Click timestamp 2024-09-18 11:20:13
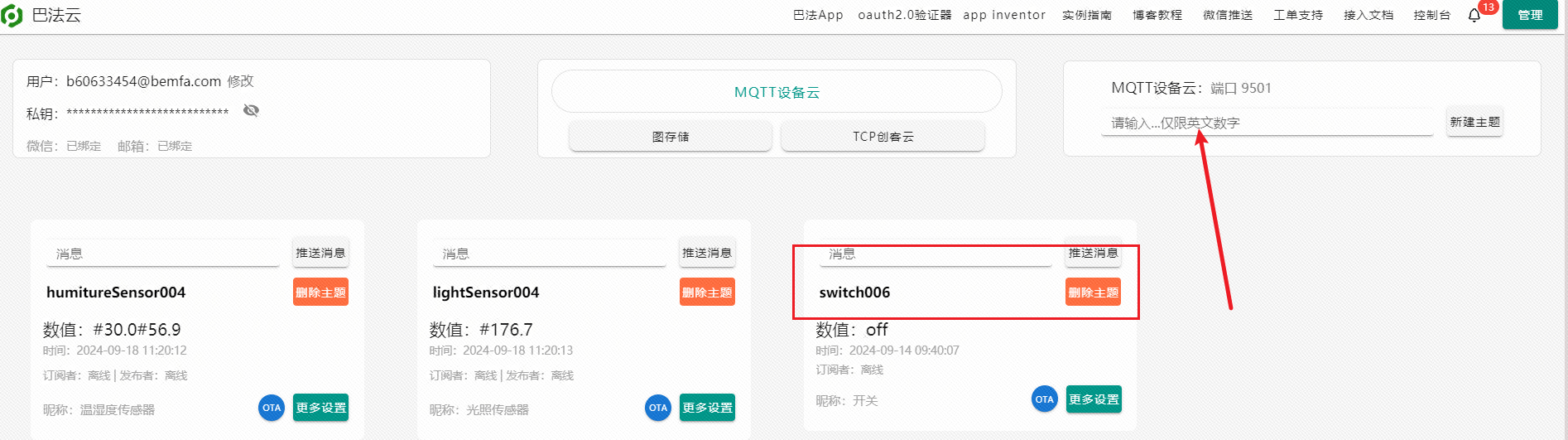The image size is (1568, 440). [x=517, y=351]
